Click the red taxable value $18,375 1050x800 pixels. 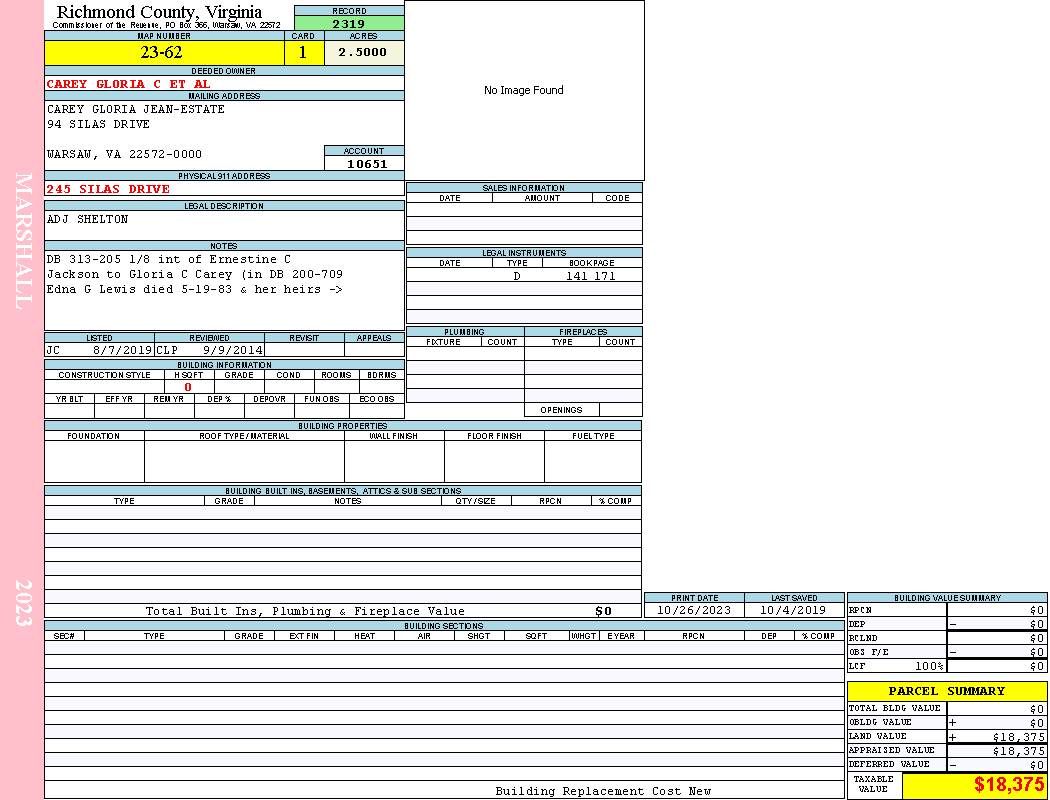point(1009,785)
